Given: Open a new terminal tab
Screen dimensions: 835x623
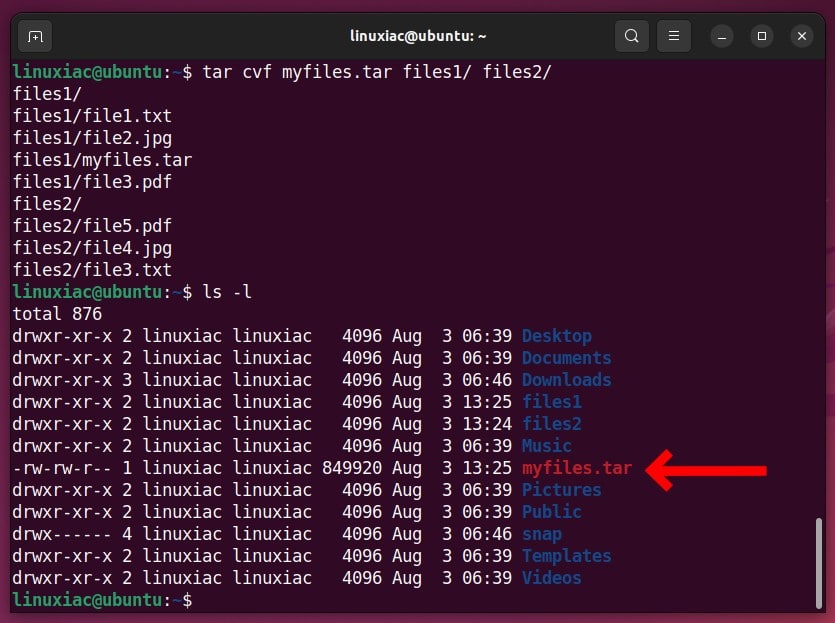Looking at the screenshot, I should (35, 36).
